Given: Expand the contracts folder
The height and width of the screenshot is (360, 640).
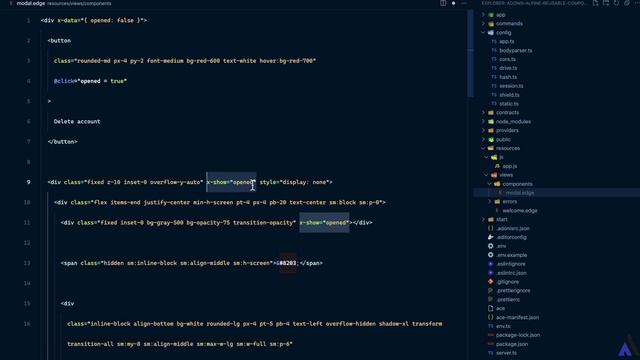Looking at the screenshot, I should 507,113.
